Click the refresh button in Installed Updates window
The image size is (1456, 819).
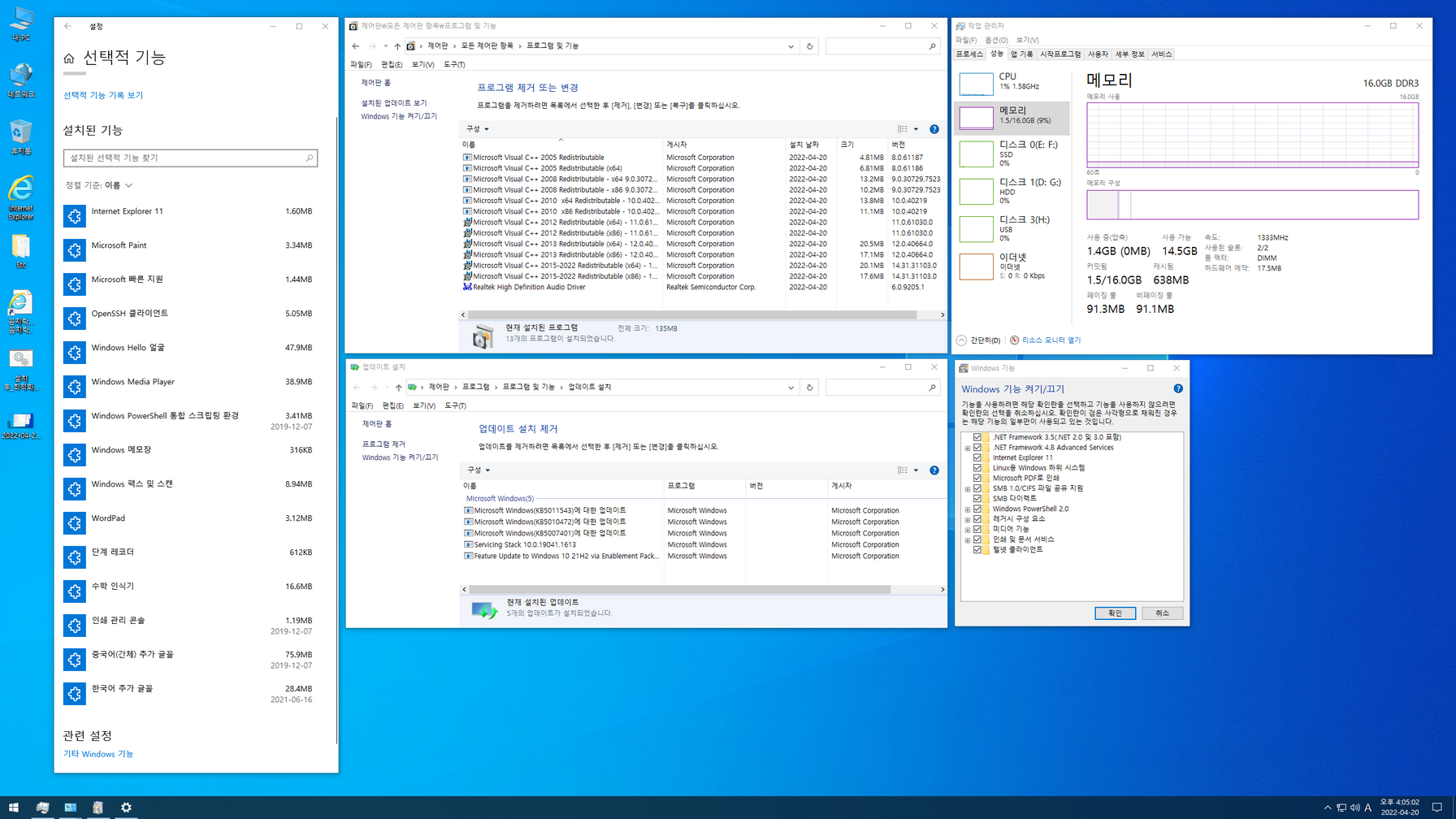point(809,388)
